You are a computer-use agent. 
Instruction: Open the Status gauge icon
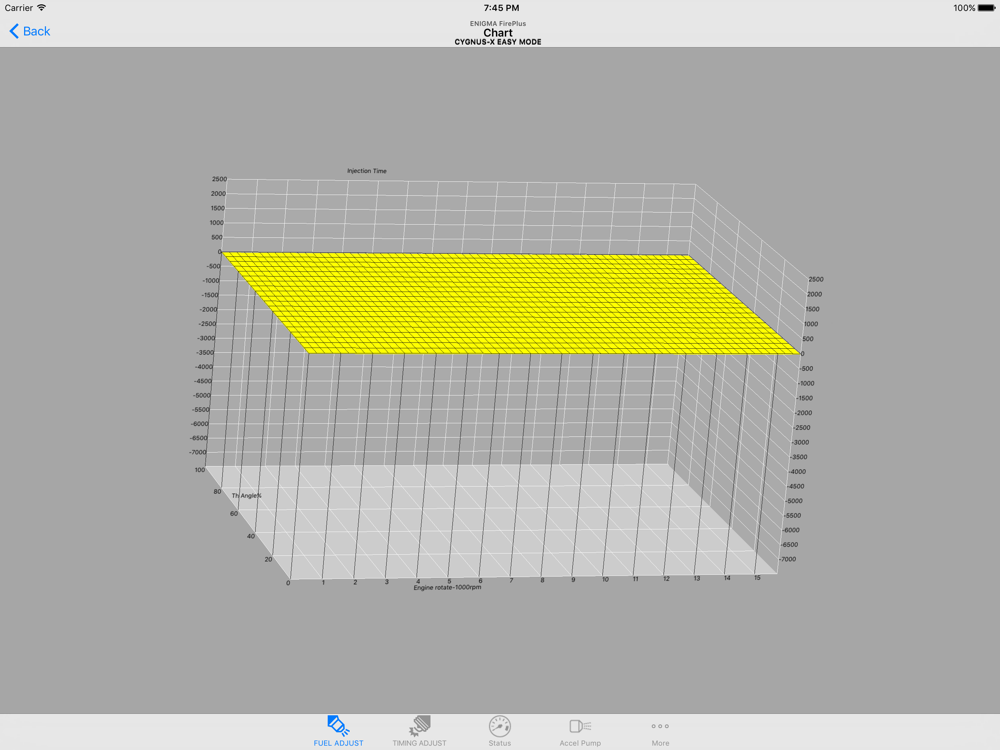[500, 726]
